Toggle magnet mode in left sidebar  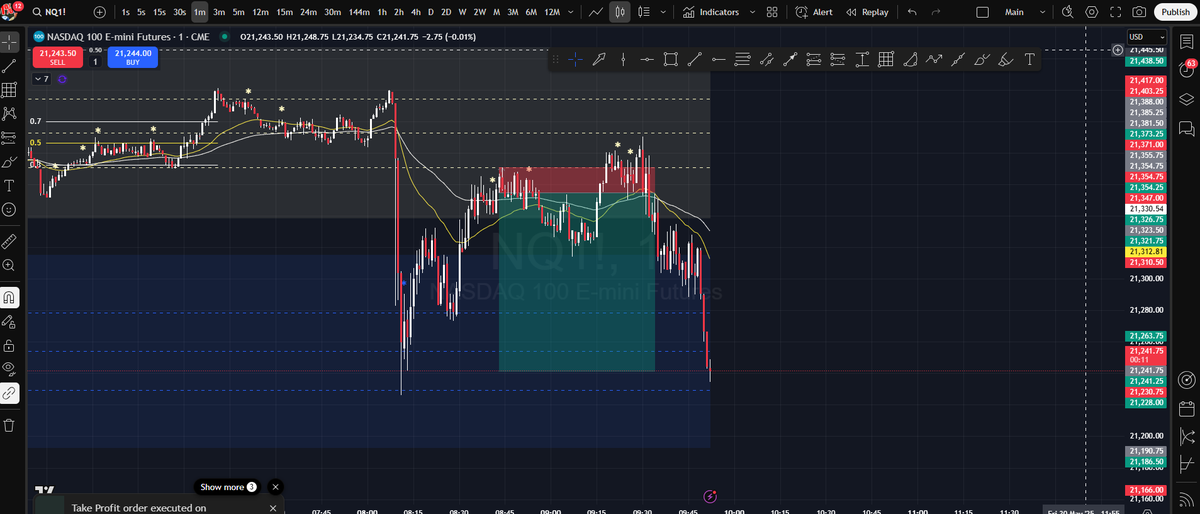(9, 297)
